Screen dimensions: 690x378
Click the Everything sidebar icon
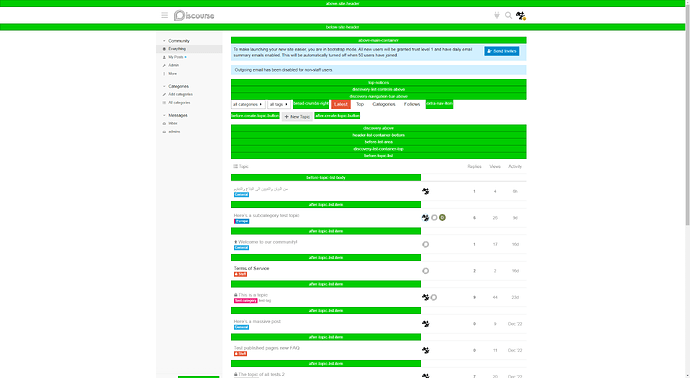point(164,49)
